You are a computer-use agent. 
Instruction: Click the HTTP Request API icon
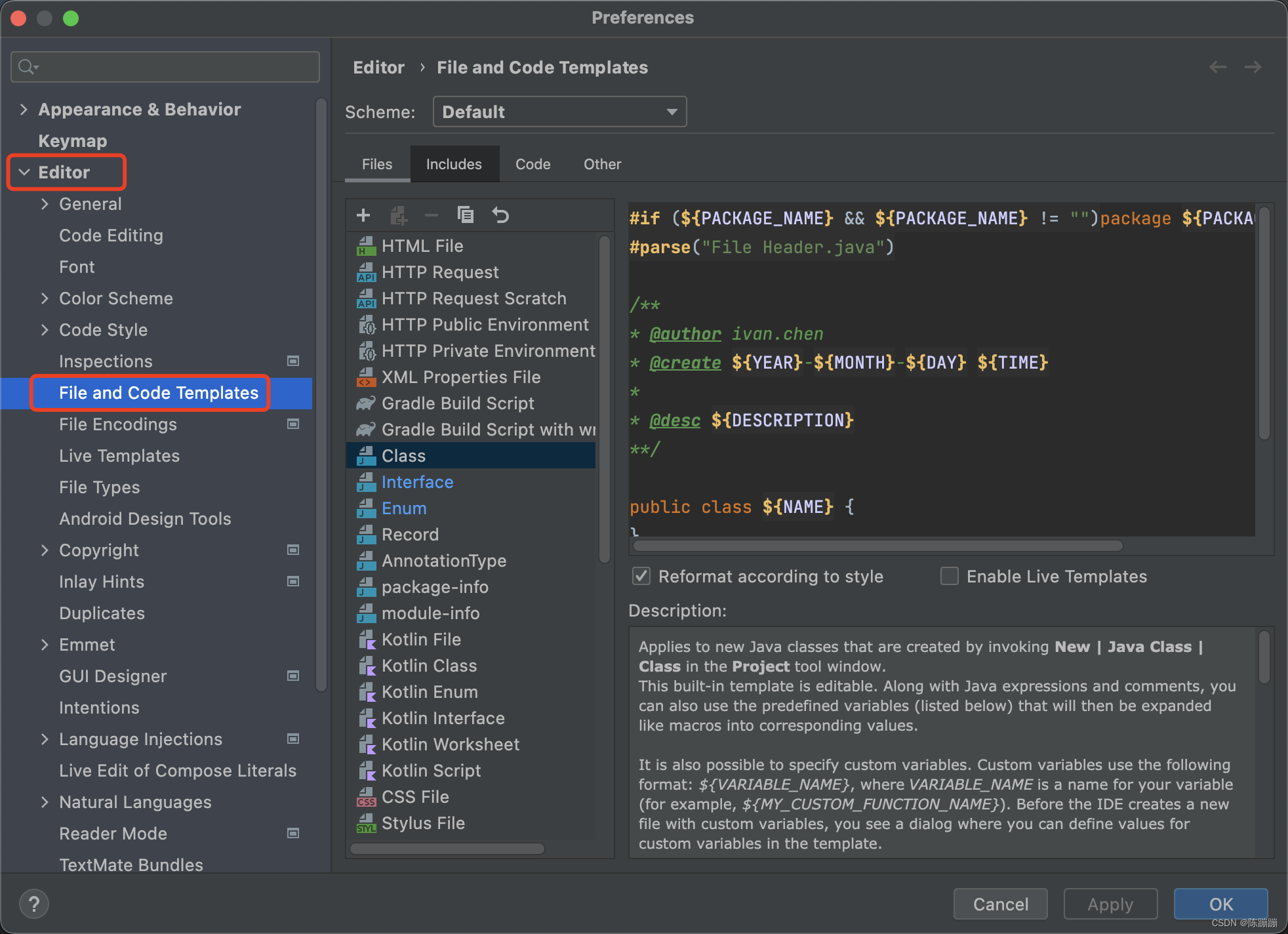pos(366,272)
